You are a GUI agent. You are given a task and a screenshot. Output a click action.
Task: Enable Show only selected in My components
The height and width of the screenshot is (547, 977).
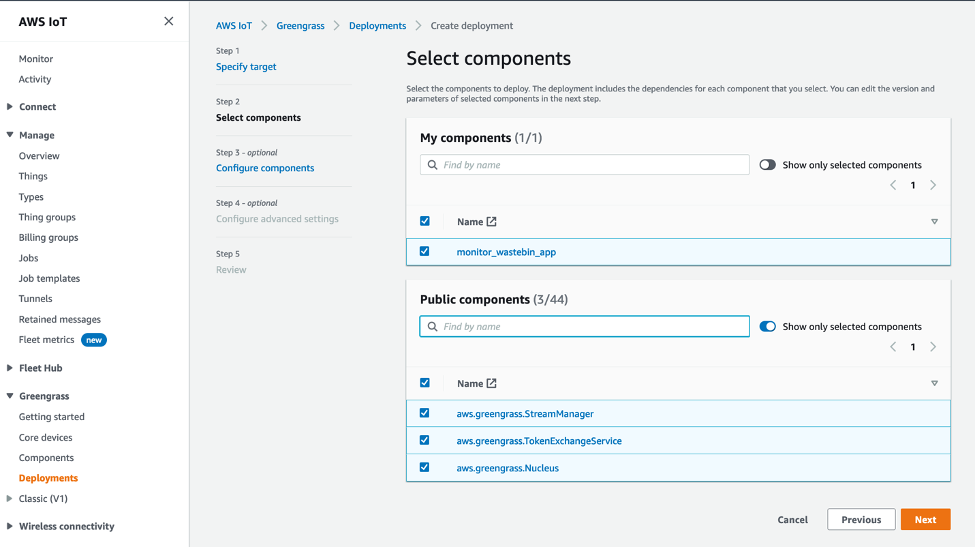(768, 165)
